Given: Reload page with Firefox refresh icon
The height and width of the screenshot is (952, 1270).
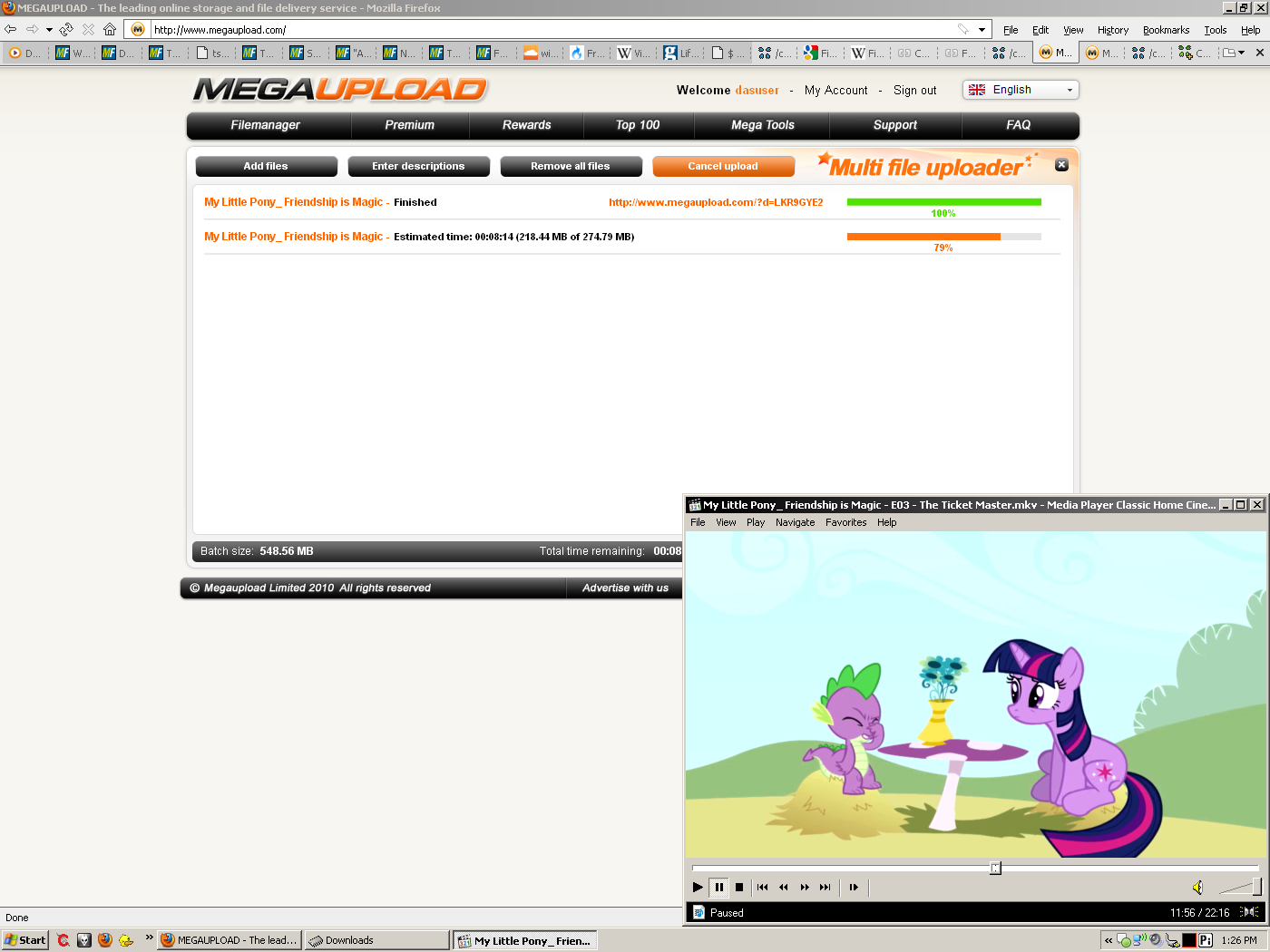Looking at the screenshot, I should (66, 29).
